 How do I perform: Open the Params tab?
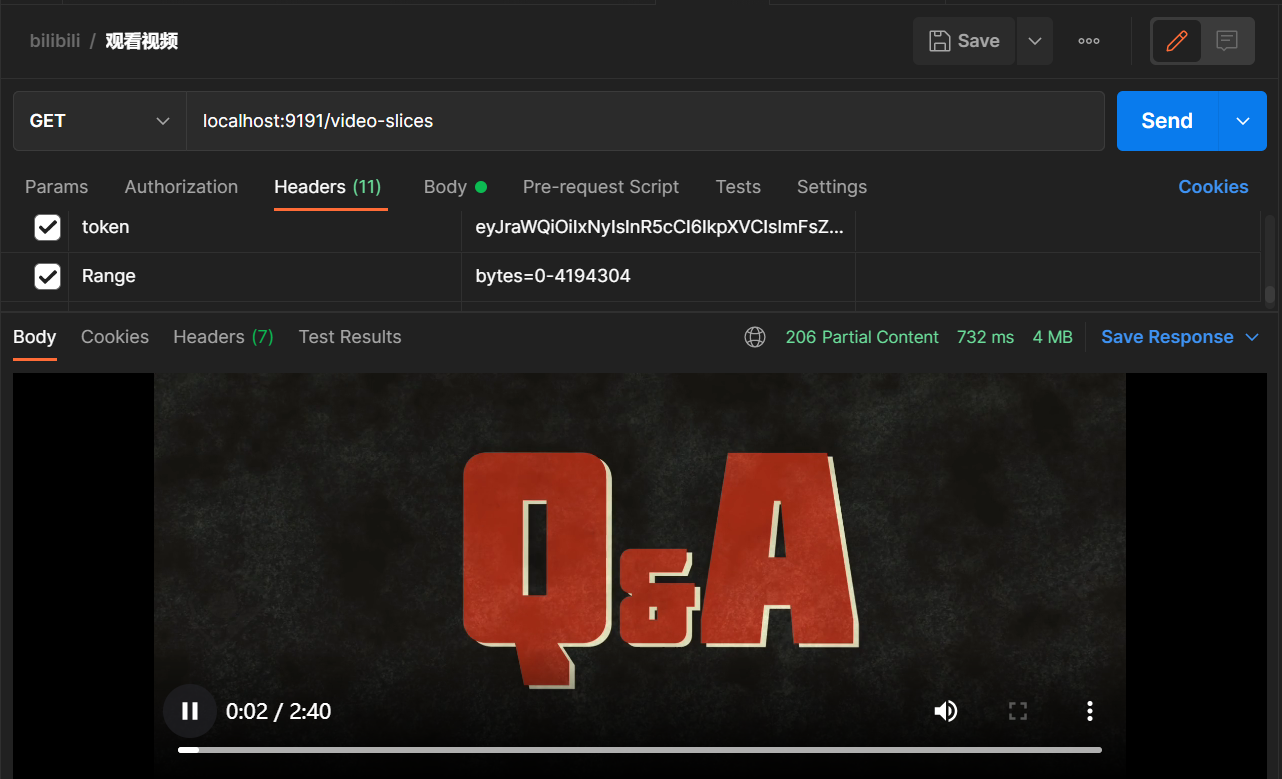coord(56,187)
